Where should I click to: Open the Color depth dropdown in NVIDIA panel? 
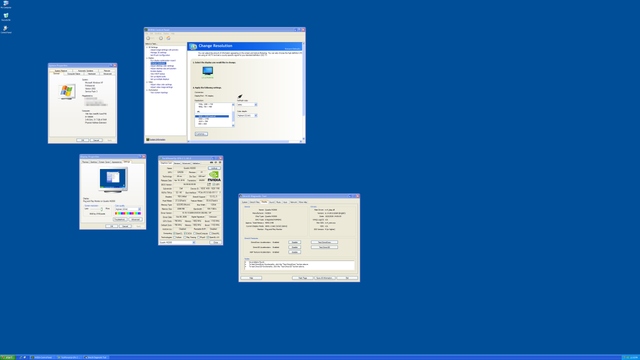(247, 116)
